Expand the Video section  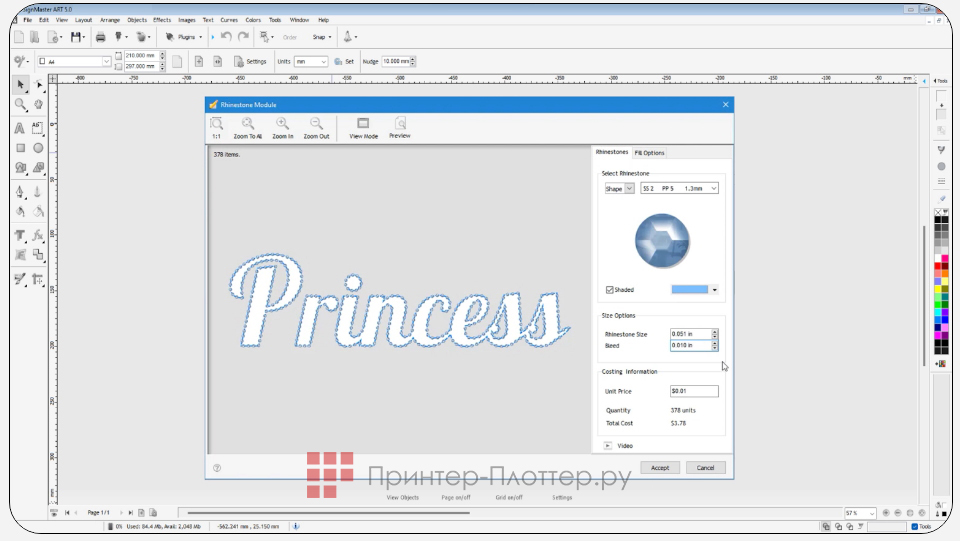click(x=608, y=445)
